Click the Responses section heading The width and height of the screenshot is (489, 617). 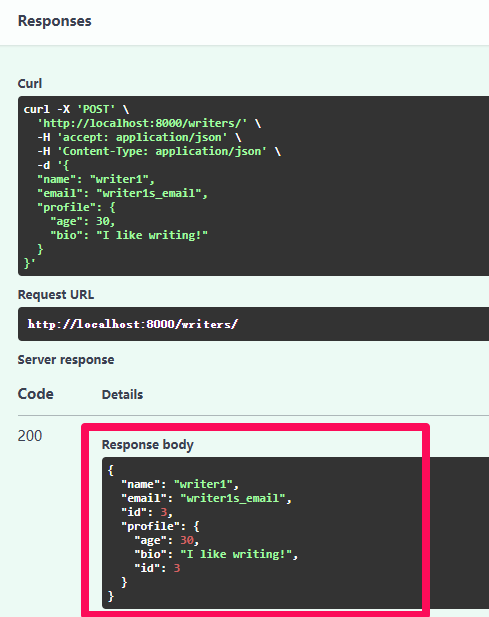point(54,21)
